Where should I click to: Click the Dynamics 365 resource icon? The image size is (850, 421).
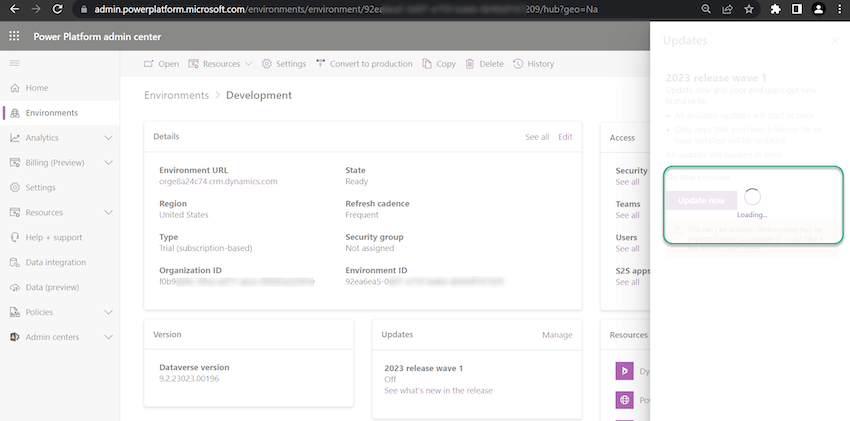(x=624, y=371)
